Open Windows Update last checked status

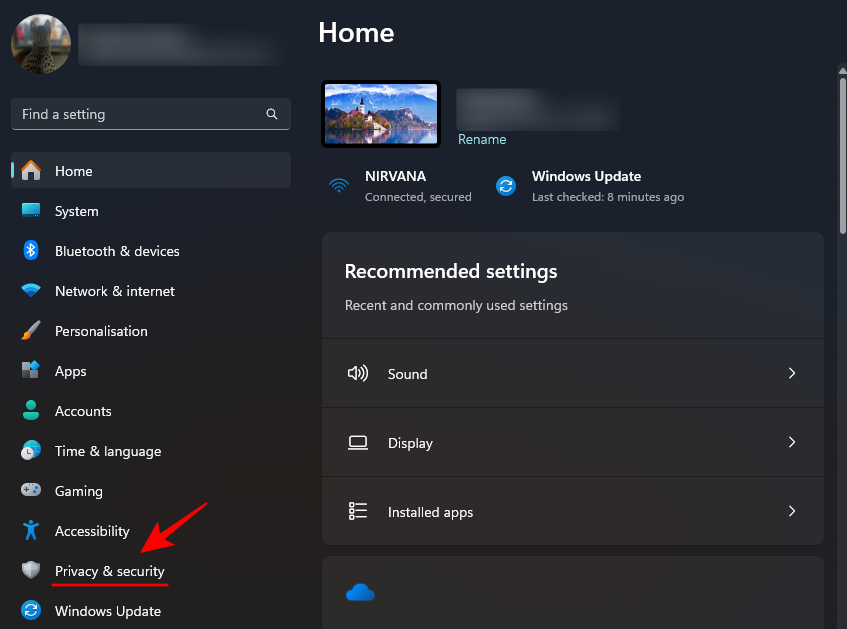coord(590,186)
